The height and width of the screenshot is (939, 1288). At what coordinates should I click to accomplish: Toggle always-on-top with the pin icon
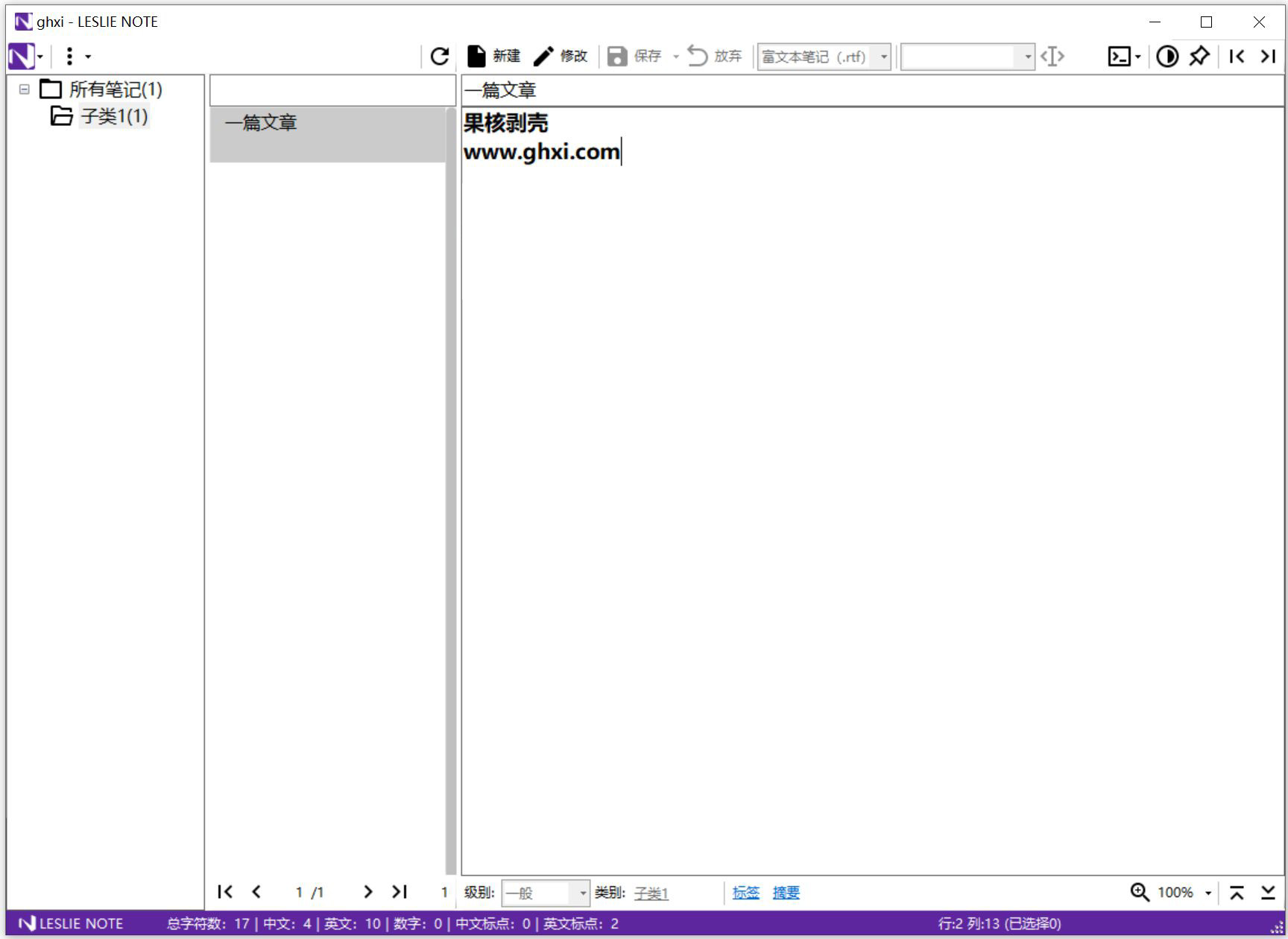(x=1199, y=55)
